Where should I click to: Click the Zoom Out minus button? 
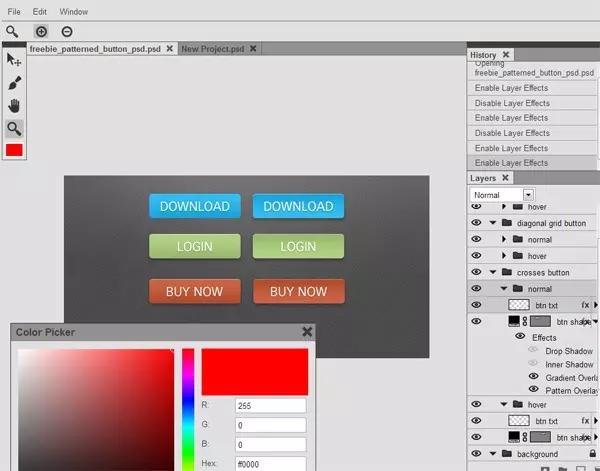point(67,31)
